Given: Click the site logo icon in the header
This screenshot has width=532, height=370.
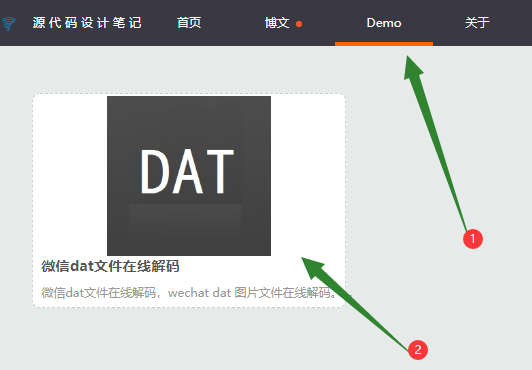Looking at the screenshot, I should click(x=8, y=24).
